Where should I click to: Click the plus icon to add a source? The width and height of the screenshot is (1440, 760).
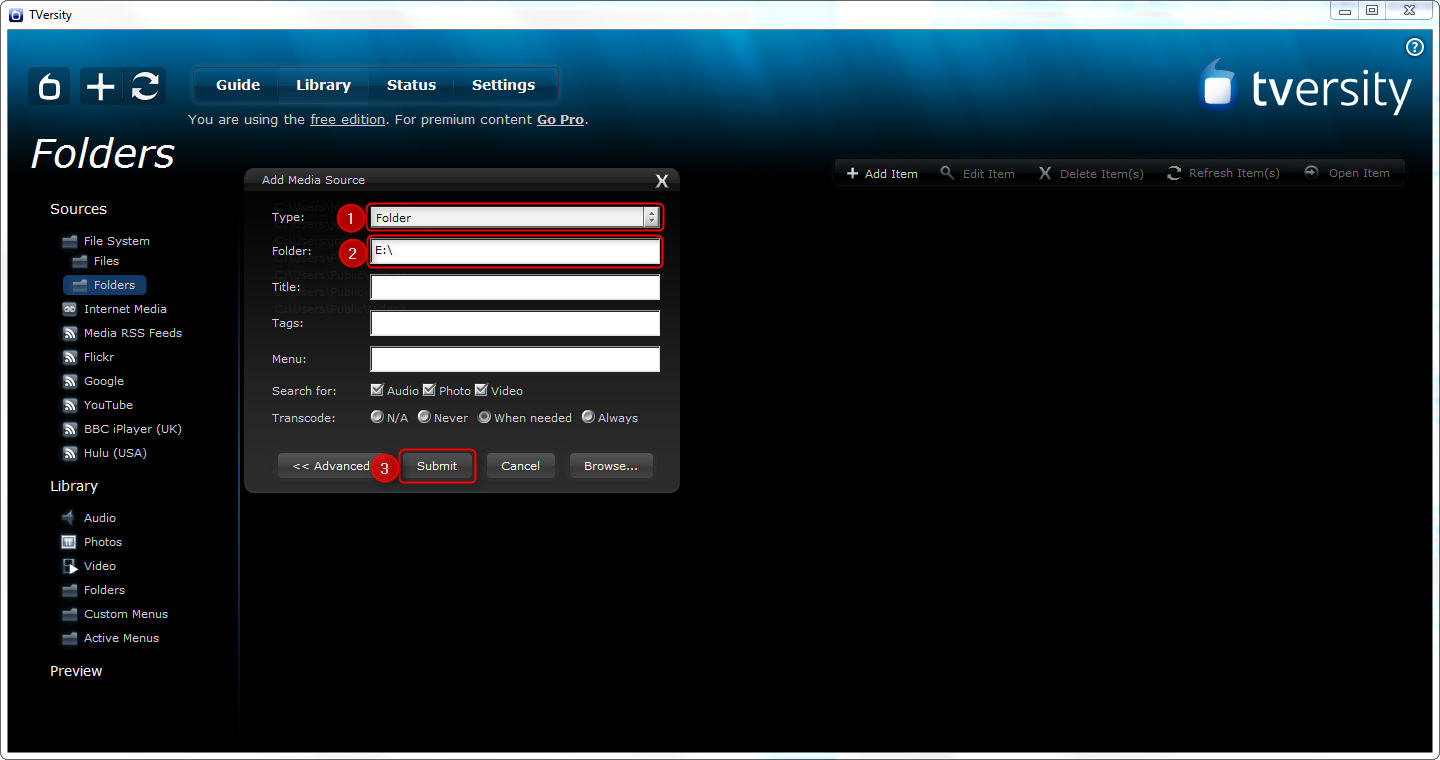point(98,86)
